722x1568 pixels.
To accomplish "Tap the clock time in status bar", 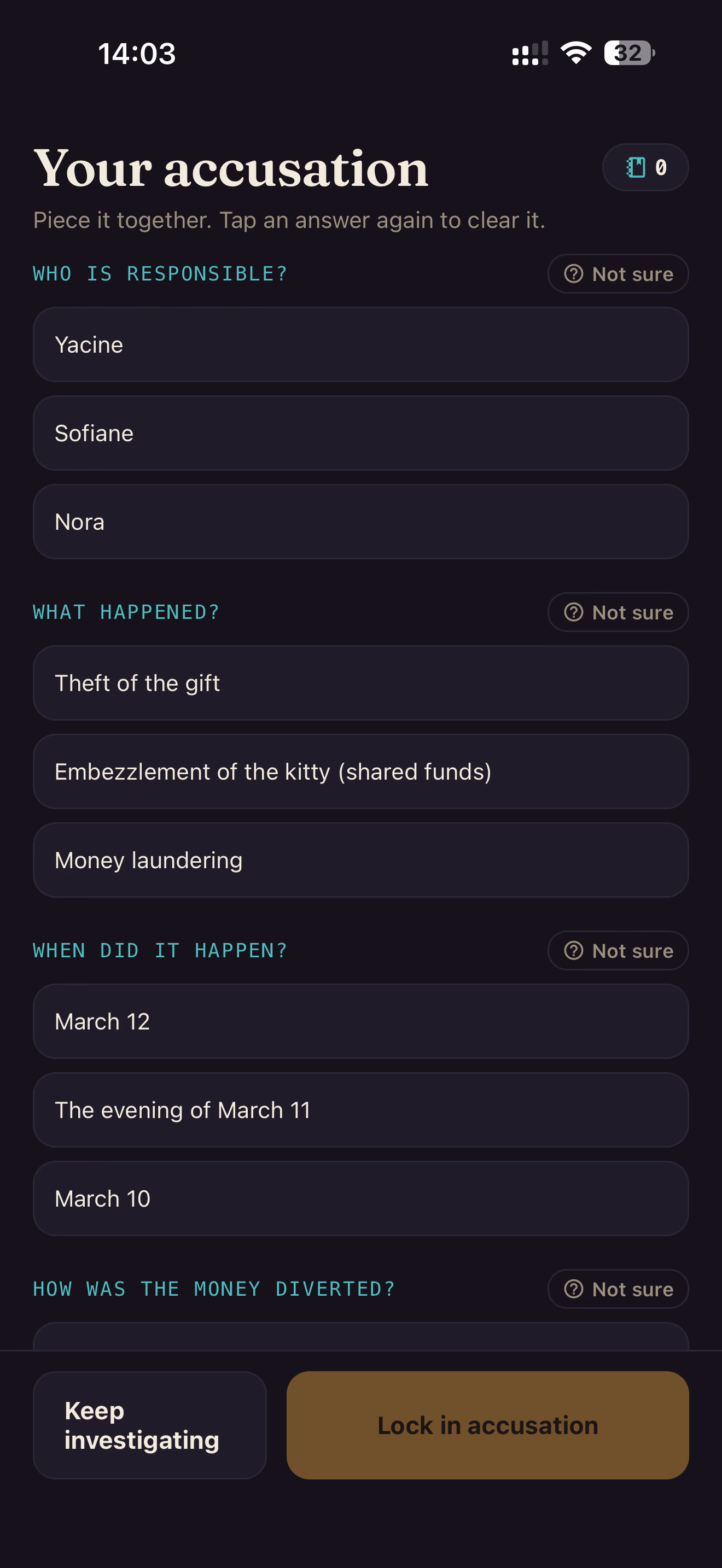I will click(137, 54).
